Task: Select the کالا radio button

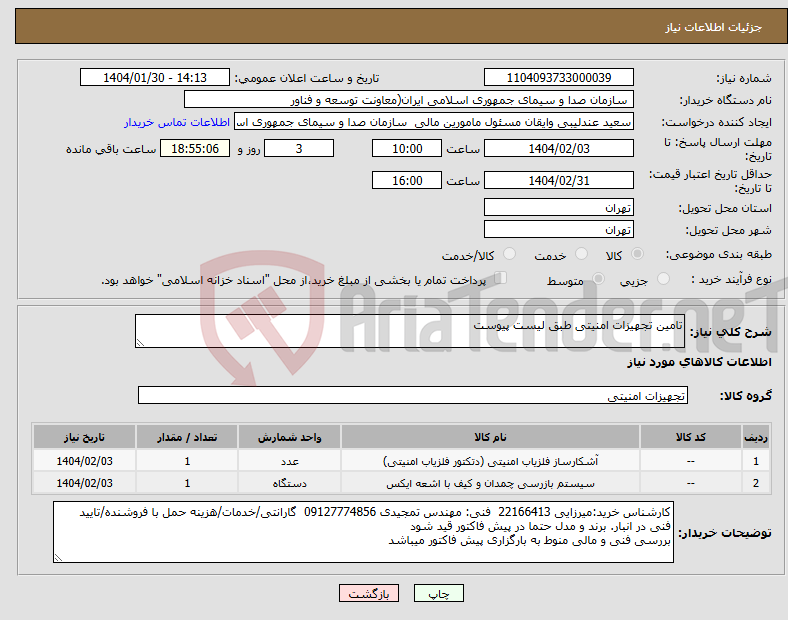Action: pyautogui.click(x=637, y=254)
